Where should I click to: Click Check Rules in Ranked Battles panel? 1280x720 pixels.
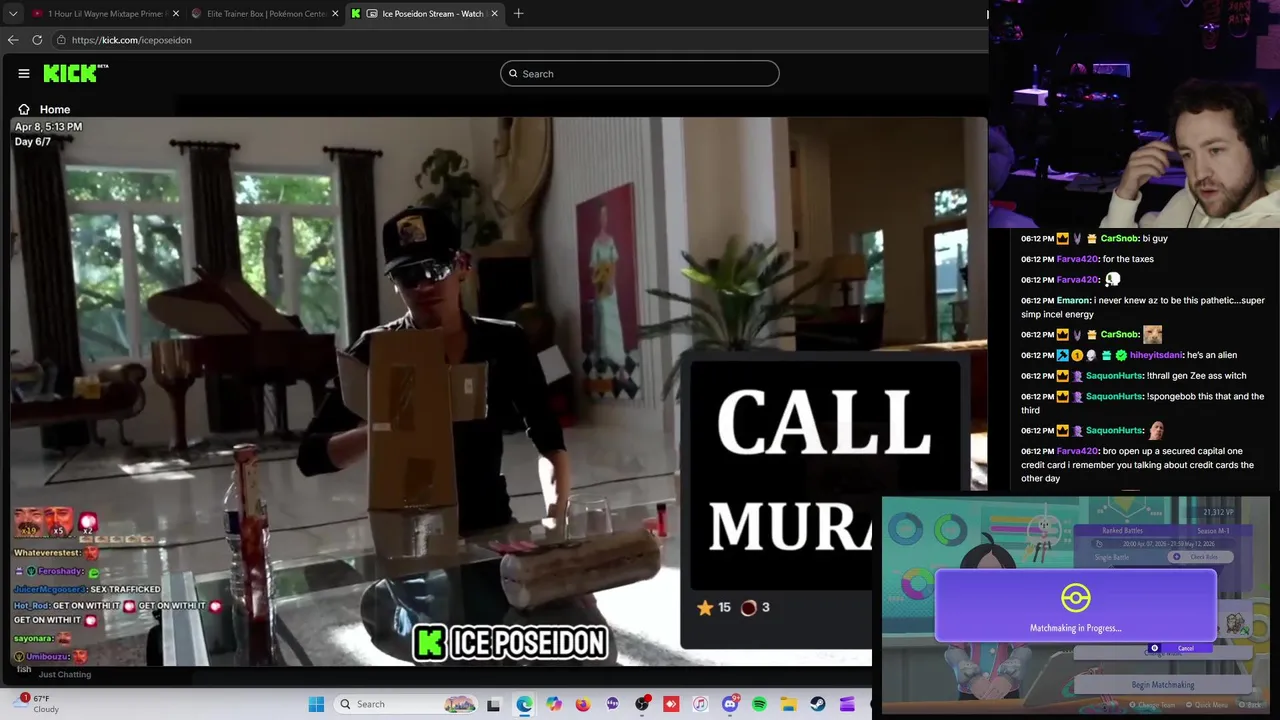[x=1203, y=557]
